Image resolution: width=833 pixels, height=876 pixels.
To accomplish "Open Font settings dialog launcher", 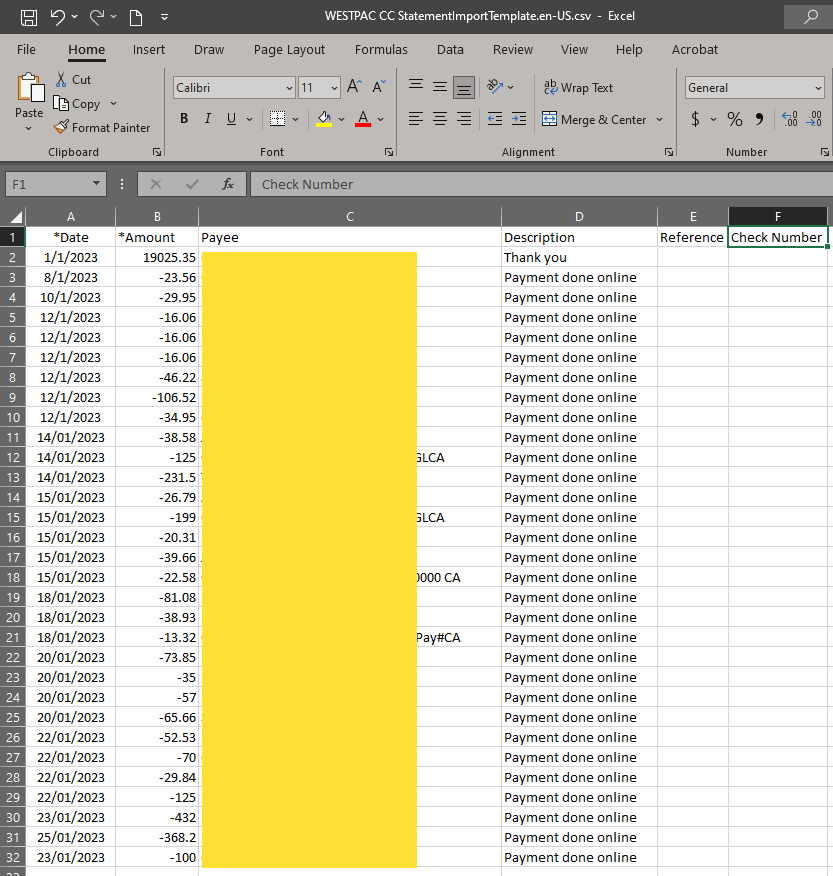I will point(389,152).
